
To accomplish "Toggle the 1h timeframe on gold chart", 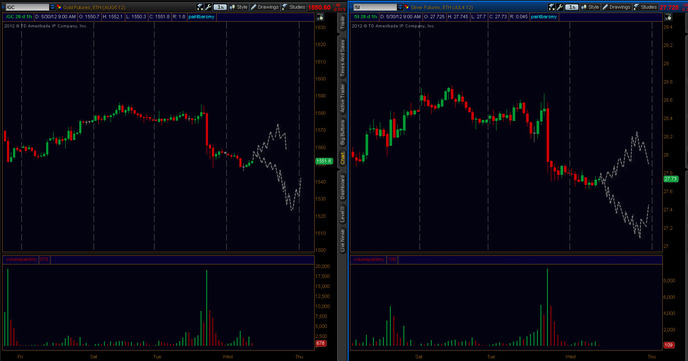I will coord(220,7).
